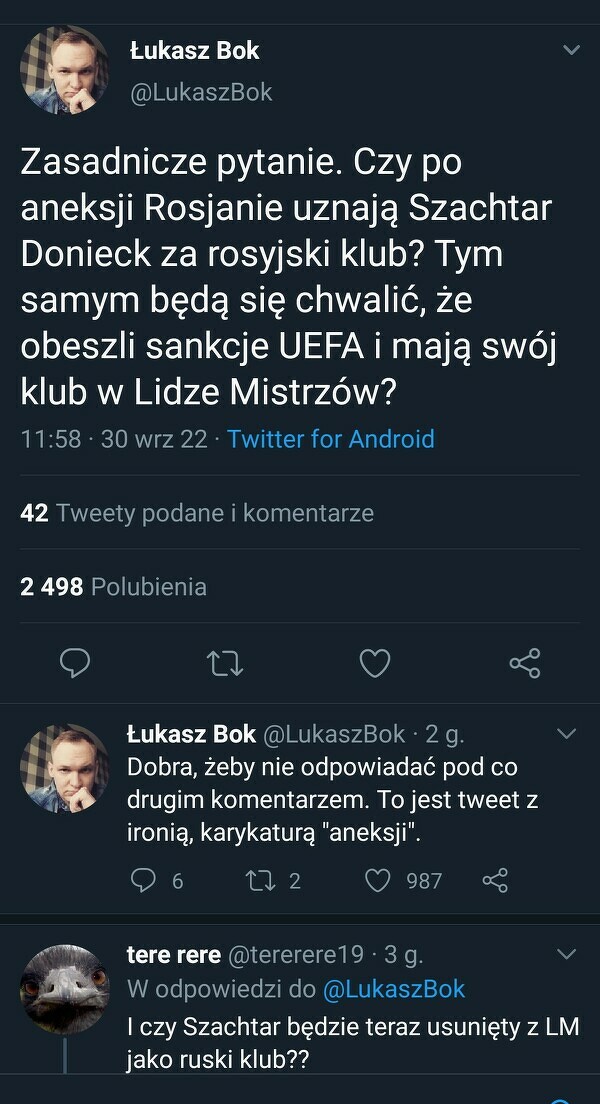Expand options for Łukasz Bok's follow-up tweet
600x1104 pixels.
[566, 734]
